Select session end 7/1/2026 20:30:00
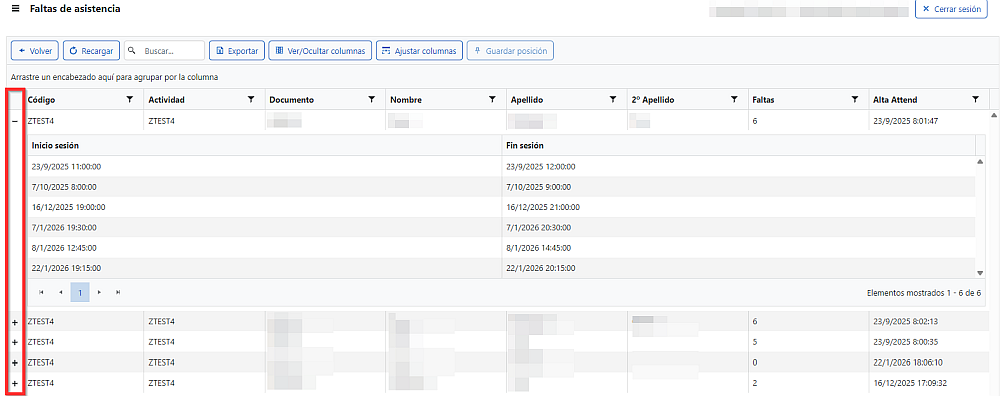Screen dimensions: 1000x396 click(x=539, y=228)
